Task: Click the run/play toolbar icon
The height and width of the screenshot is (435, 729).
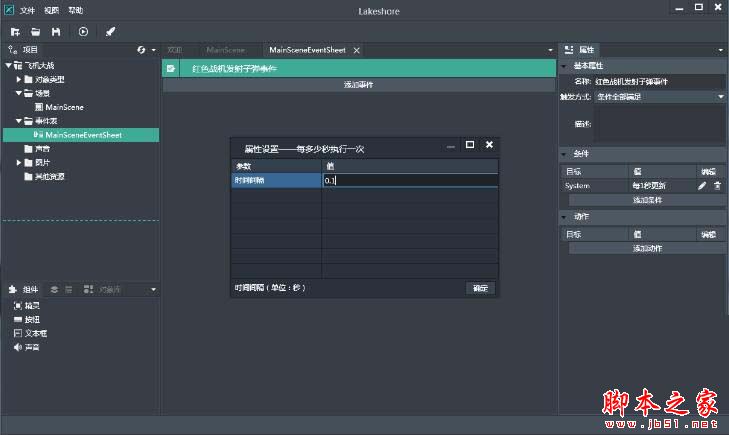Action: coord(83,32)
